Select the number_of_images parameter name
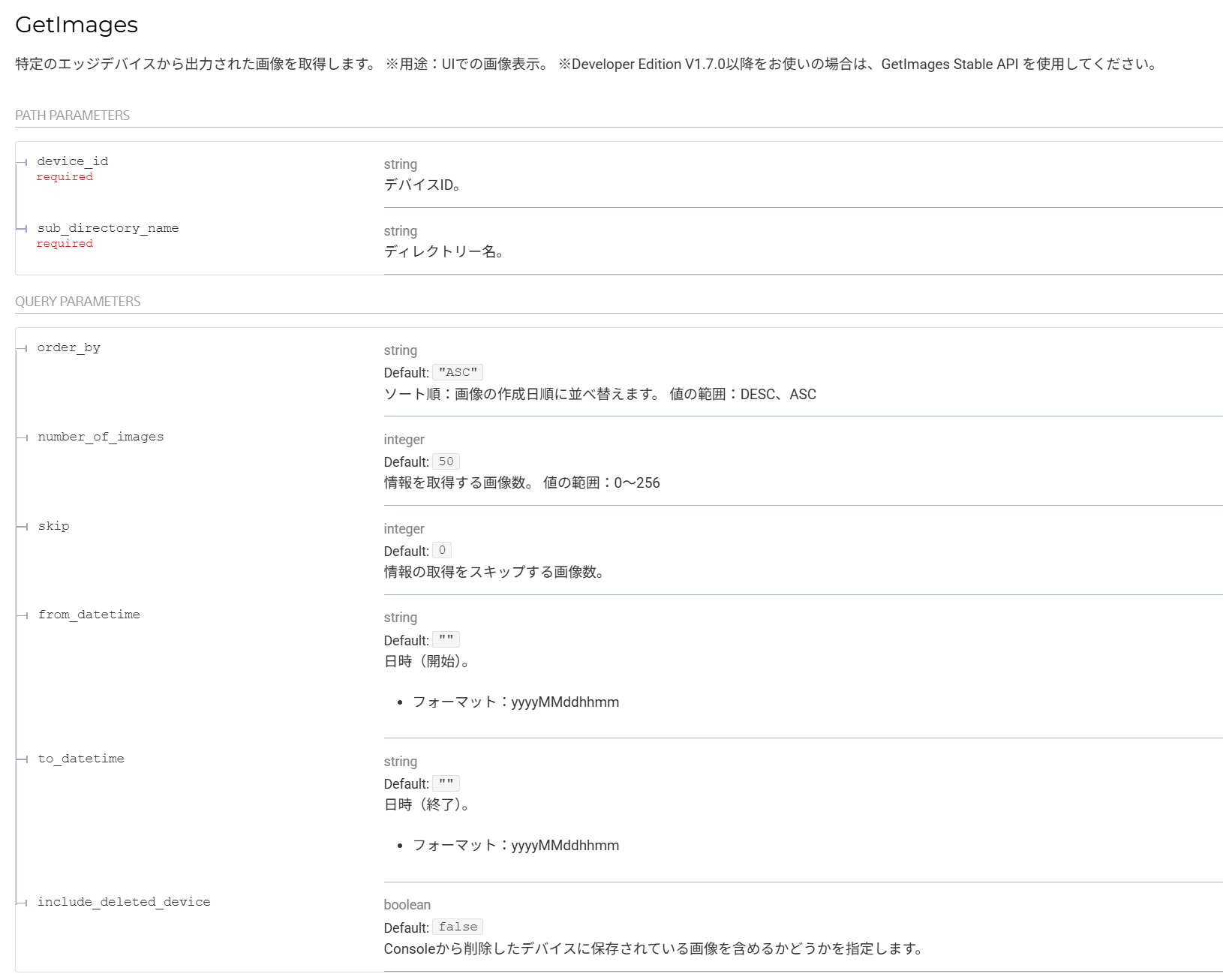Image resolution: width=1223 pixels, height=980 pixels. pyautogui.click(x=101, y=437)
